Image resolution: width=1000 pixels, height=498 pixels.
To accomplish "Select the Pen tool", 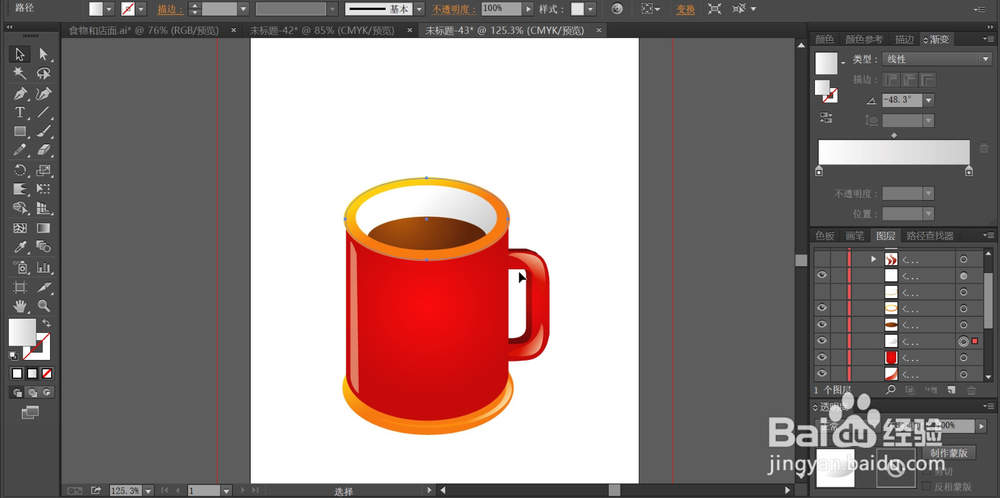I will 20,94.
